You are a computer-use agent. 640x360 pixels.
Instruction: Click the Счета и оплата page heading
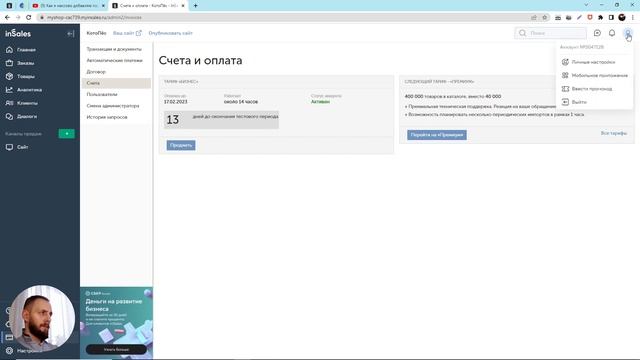point(200,60)
